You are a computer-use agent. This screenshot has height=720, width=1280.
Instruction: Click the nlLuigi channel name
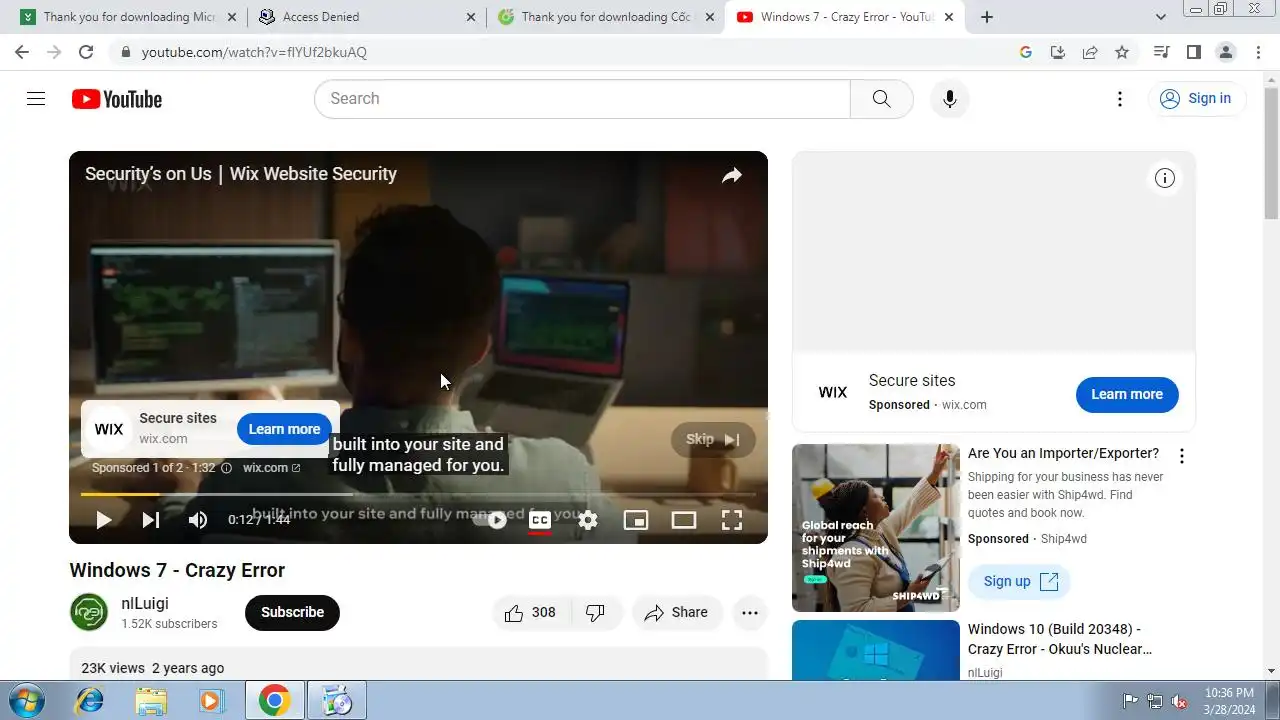145,603
